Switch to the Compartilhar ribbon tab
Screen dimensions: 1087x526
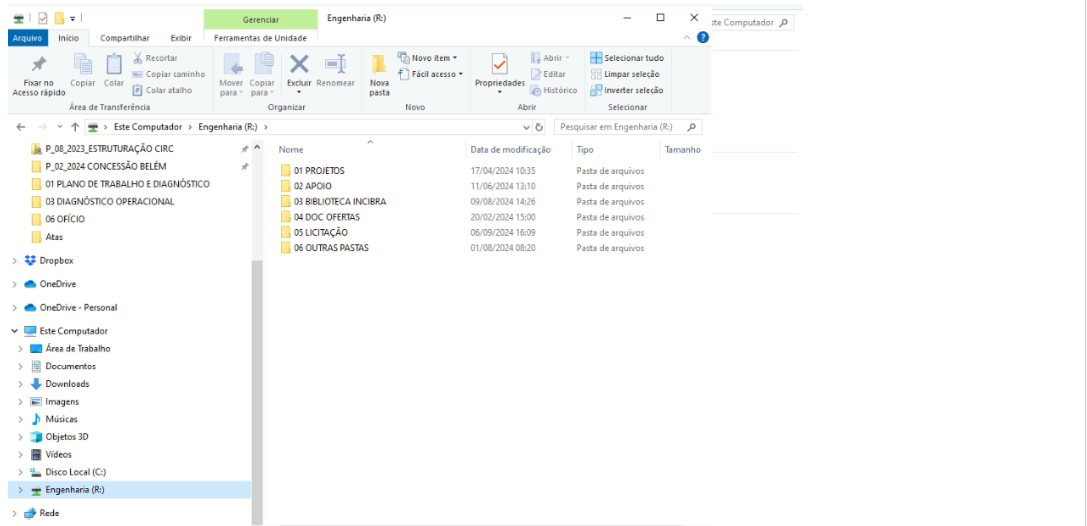pyautogui.click(x=125, y=38)
